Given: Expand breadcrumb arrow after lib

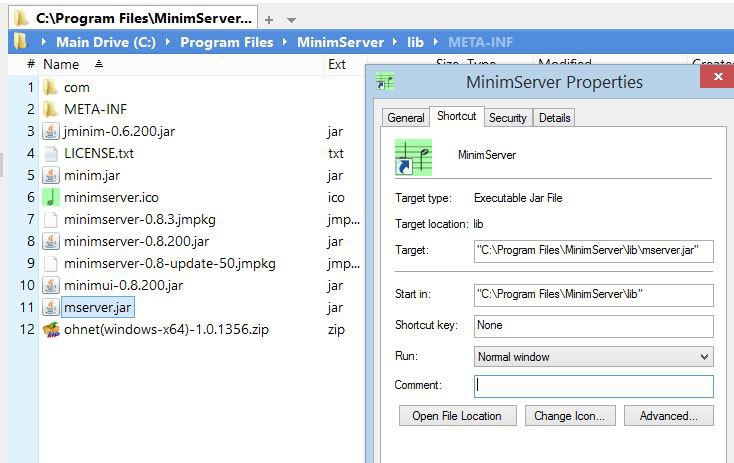Looking at the screenshot, I should coord(436,42).
